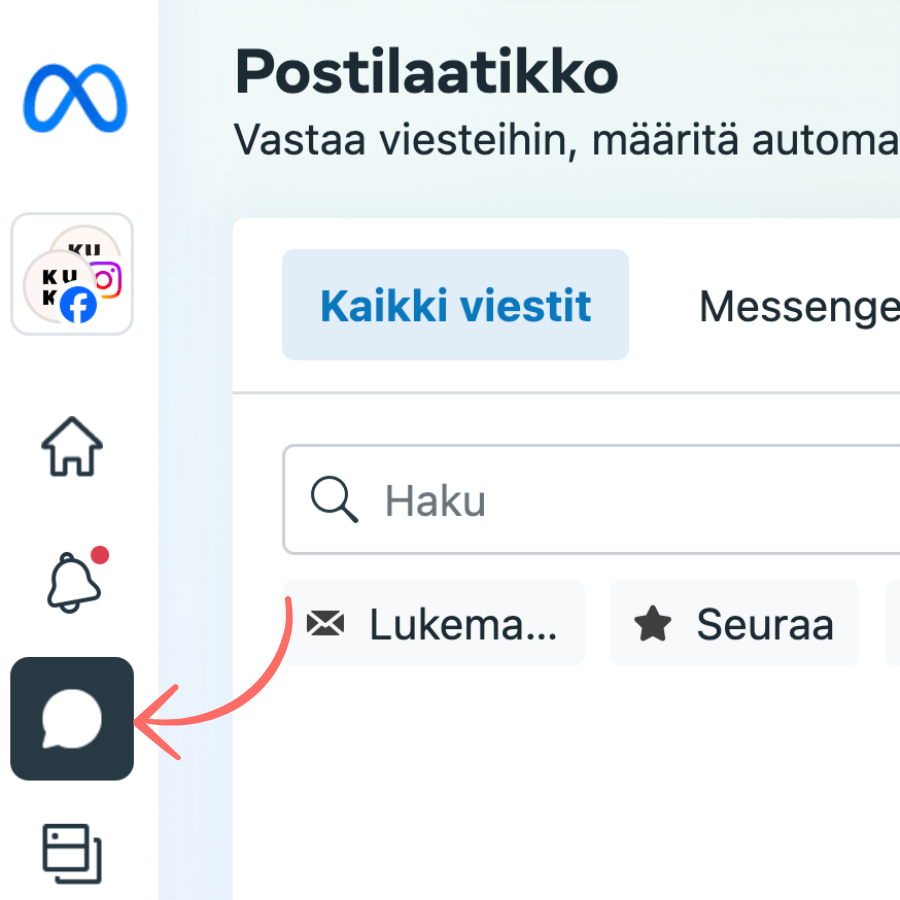
Task: Go to the Home icon in sidebar
Action: (x=72, y=447)
